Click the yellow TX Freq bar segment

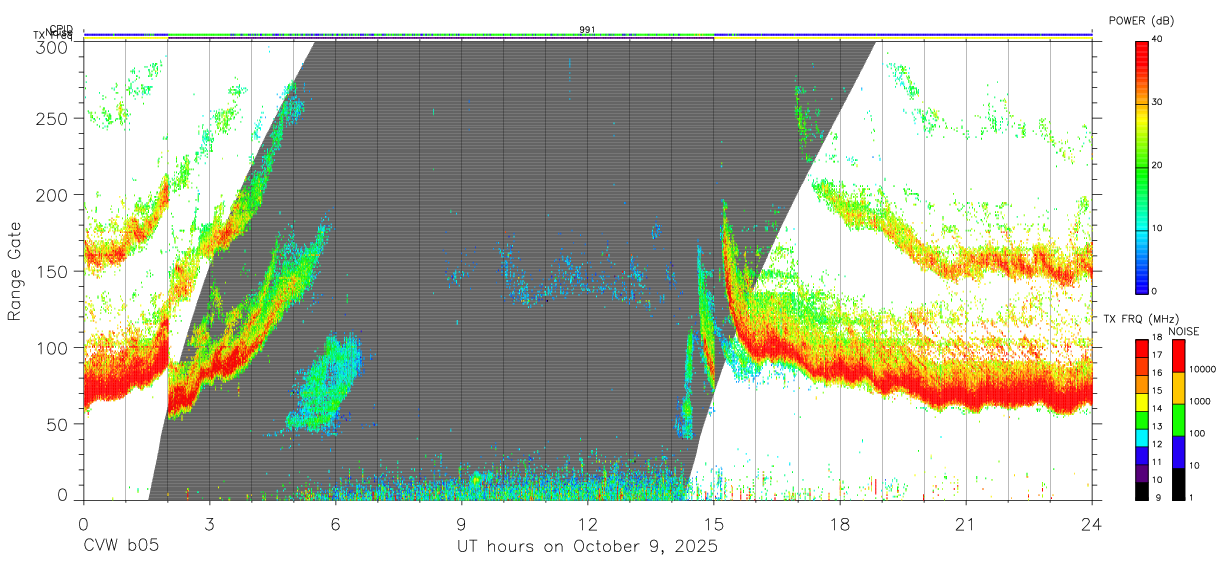coord(903,39)
